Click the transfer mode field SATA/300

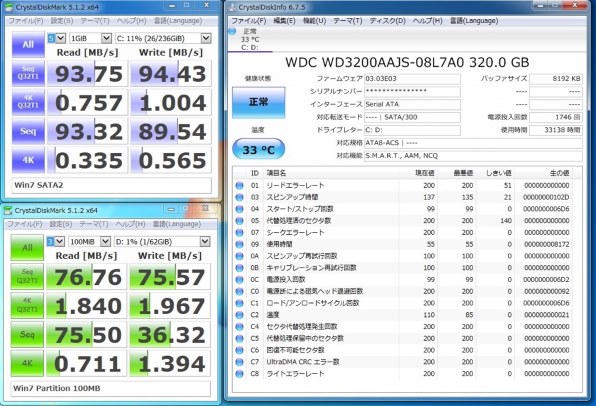coord(412,117)
